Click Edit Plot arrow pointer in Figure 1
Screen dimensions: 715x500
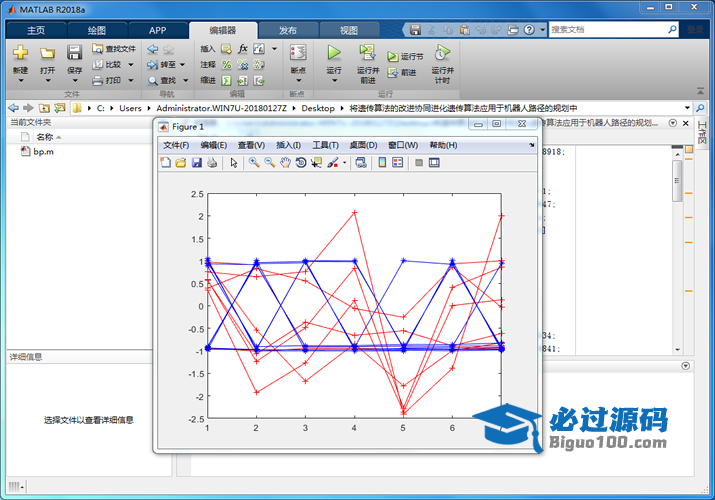pyautogui.click(x=234, y=163)
